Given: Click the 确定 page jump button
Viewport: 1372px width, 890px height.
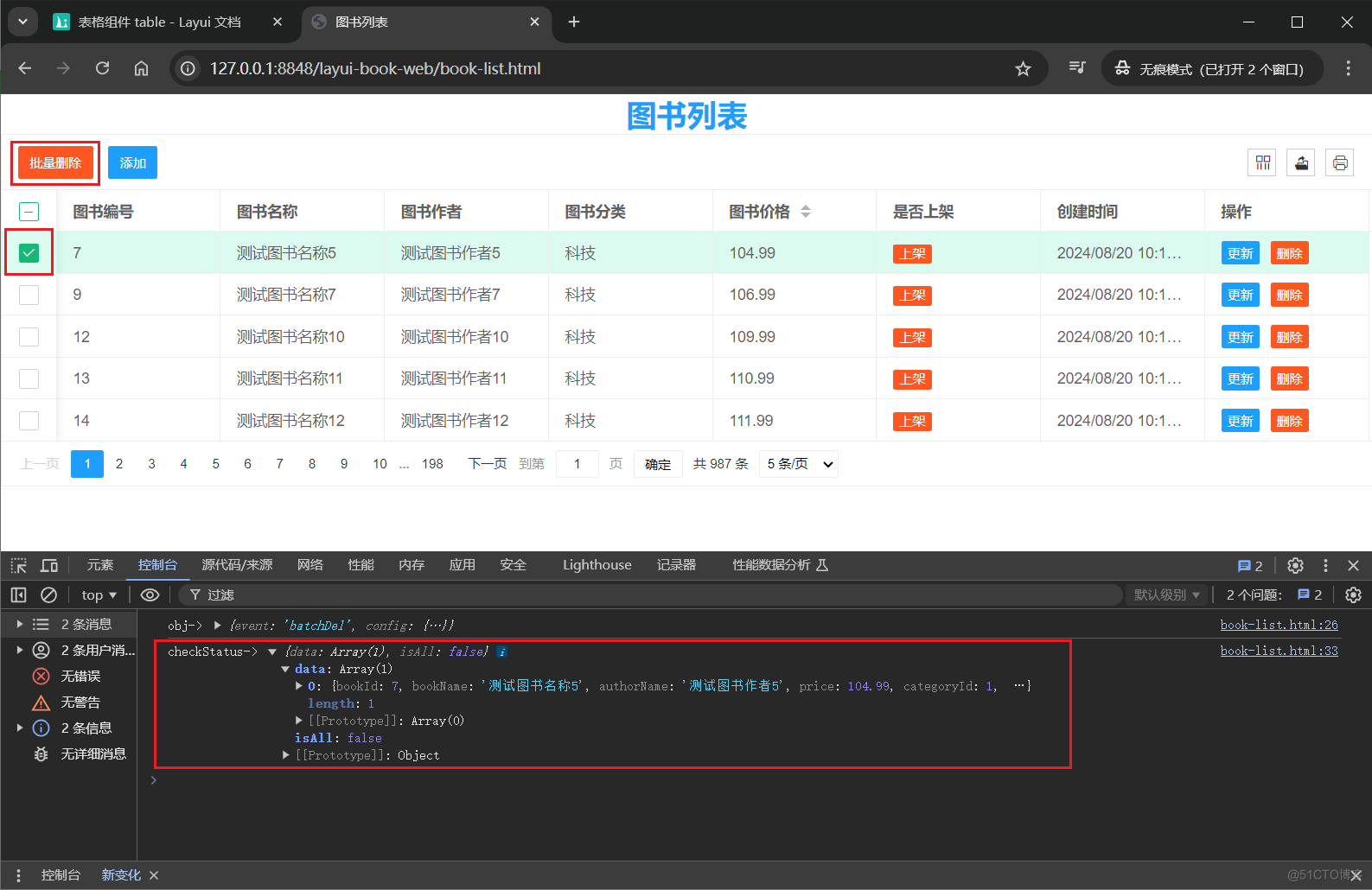Looking at the screenshot, I should click(658, 464).
